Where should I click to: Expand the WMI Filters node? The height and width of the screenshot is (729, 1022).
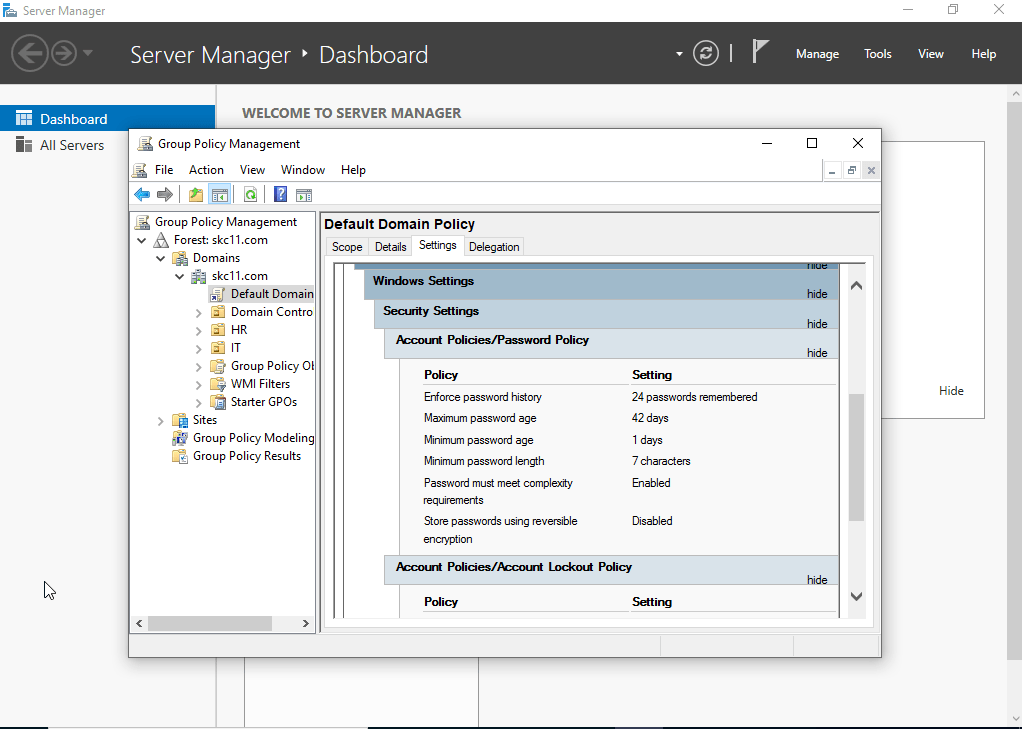click(x=199, y=384)
